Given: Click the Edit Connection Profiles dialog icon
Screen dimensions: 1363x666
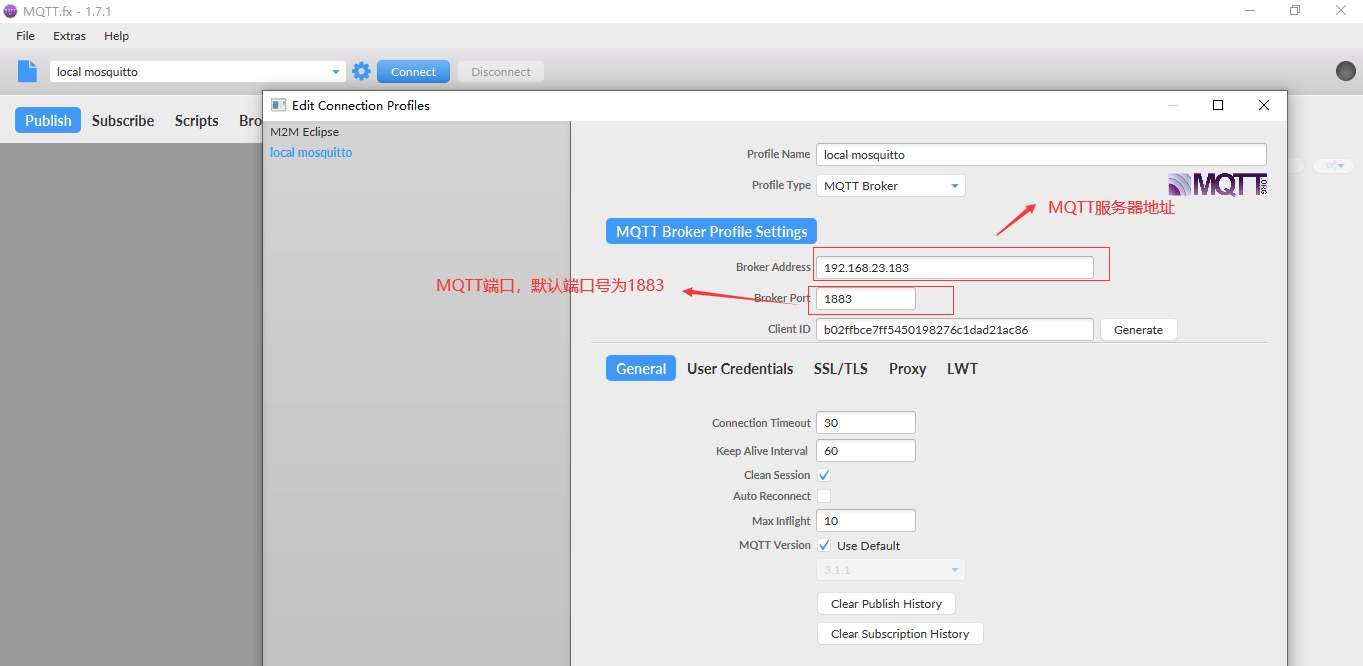Looking at the screenshot, I should pos(278,105).
